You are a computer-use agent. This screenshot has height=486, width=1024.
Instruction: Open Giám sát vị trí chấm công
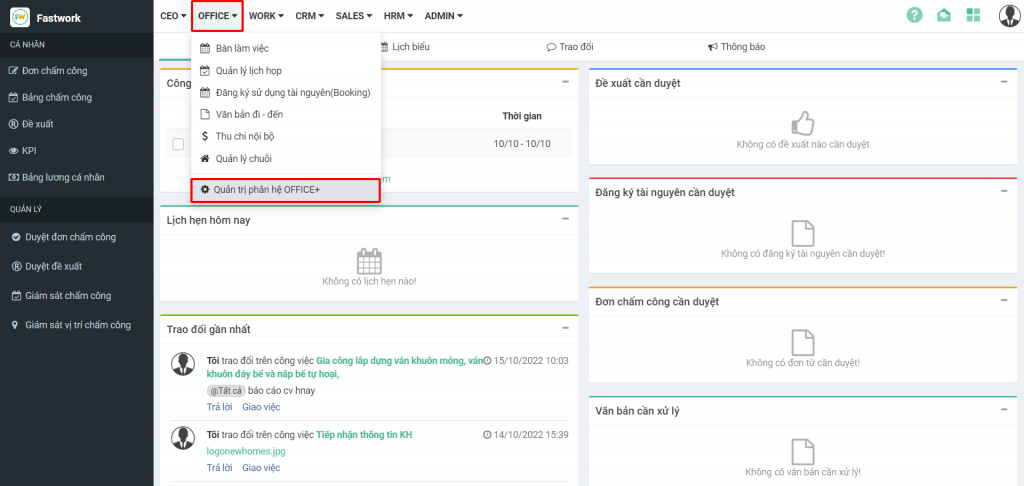point(77,325)
